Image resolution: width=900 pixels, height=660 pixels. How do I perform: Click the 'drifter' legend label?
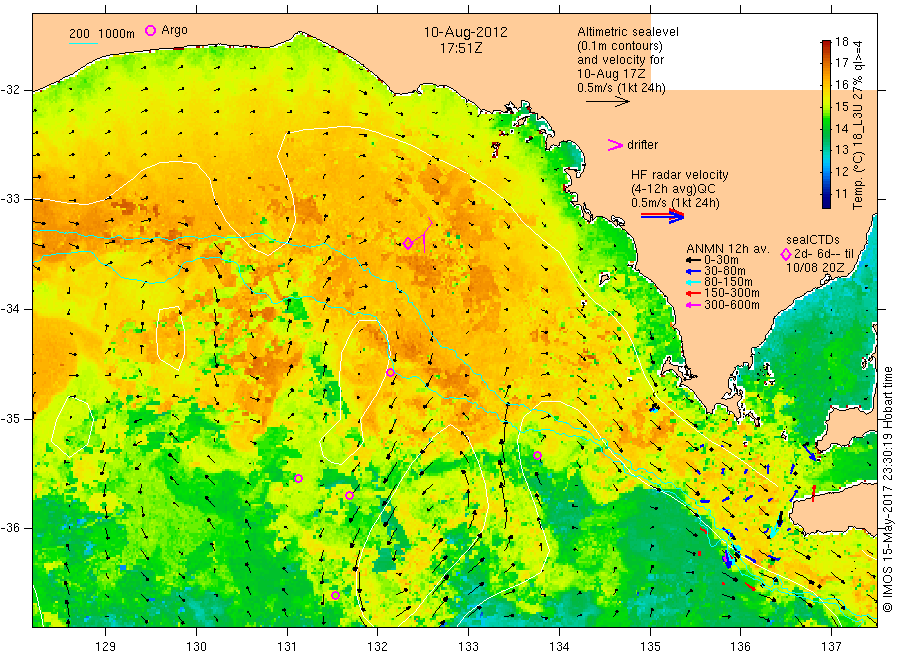tap(642, 145)
